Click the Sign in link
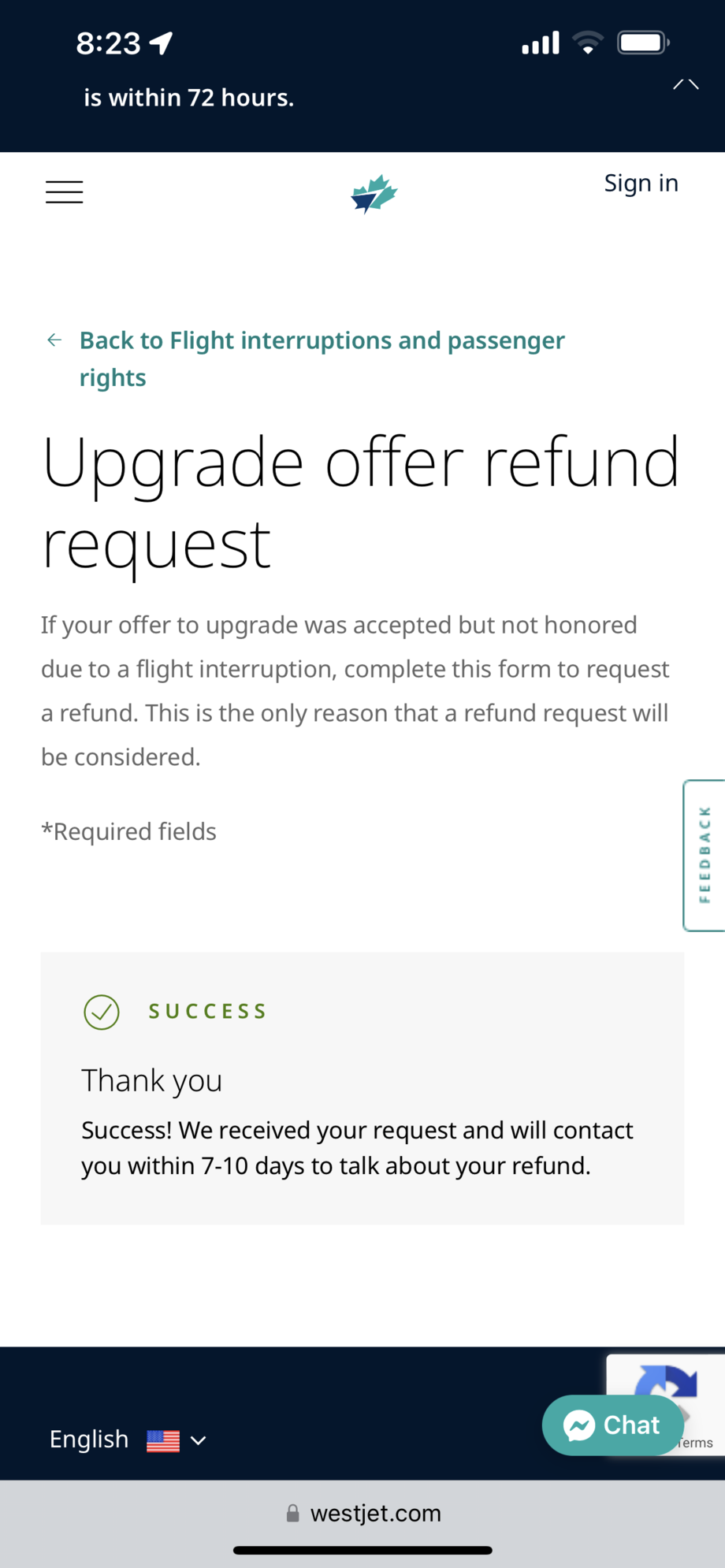Screen dimensions: 725x1568 click(x=641, y=183)
